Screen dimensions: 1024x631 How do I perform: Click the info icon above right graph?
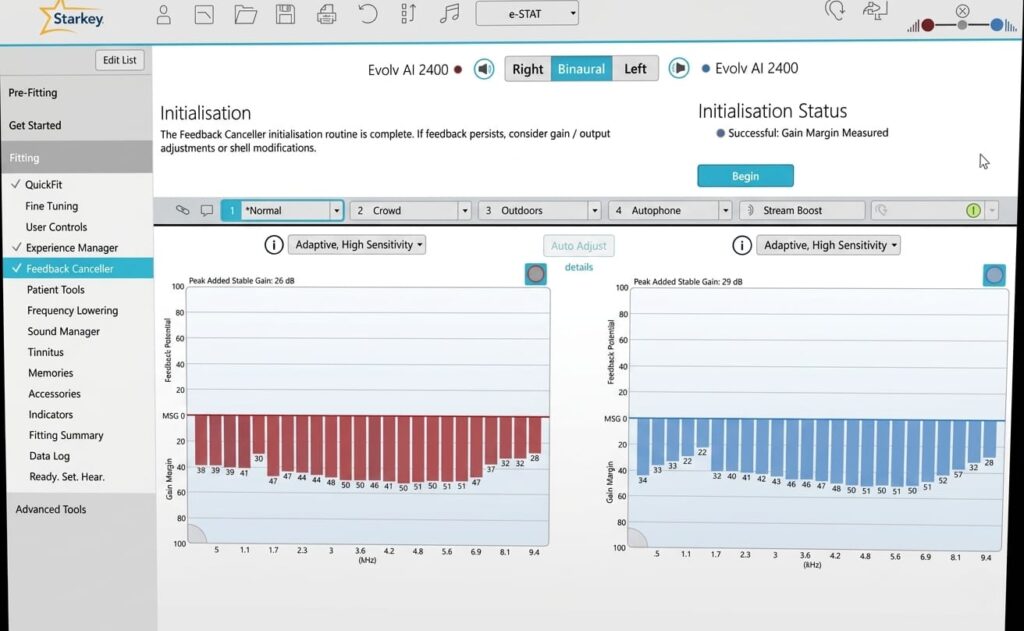[x=742, y=245]
